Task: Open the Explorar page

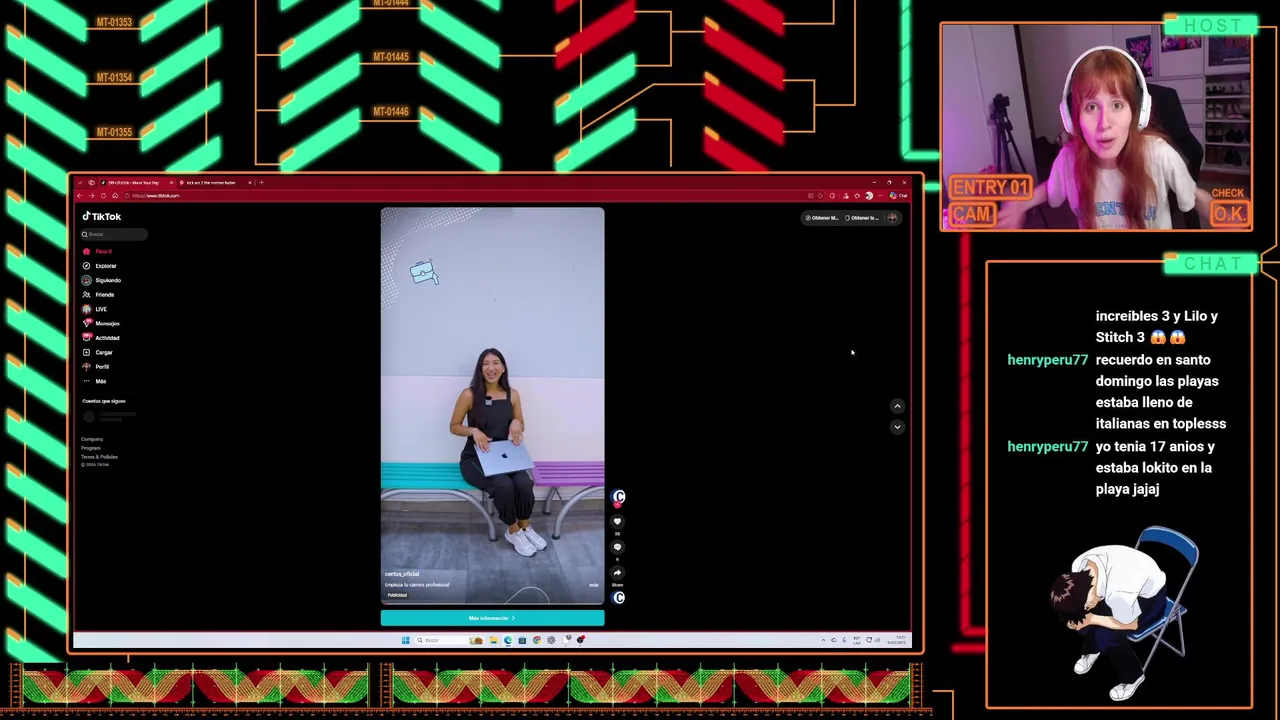Action: 100,266
